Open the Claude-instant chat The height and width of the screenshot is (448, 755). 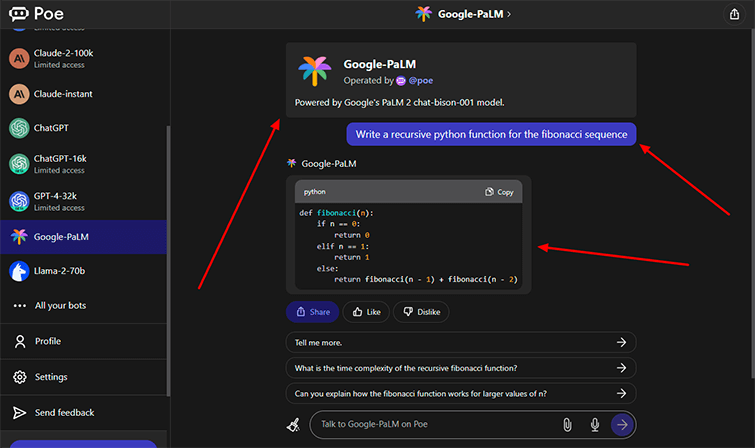click(83, 94)
